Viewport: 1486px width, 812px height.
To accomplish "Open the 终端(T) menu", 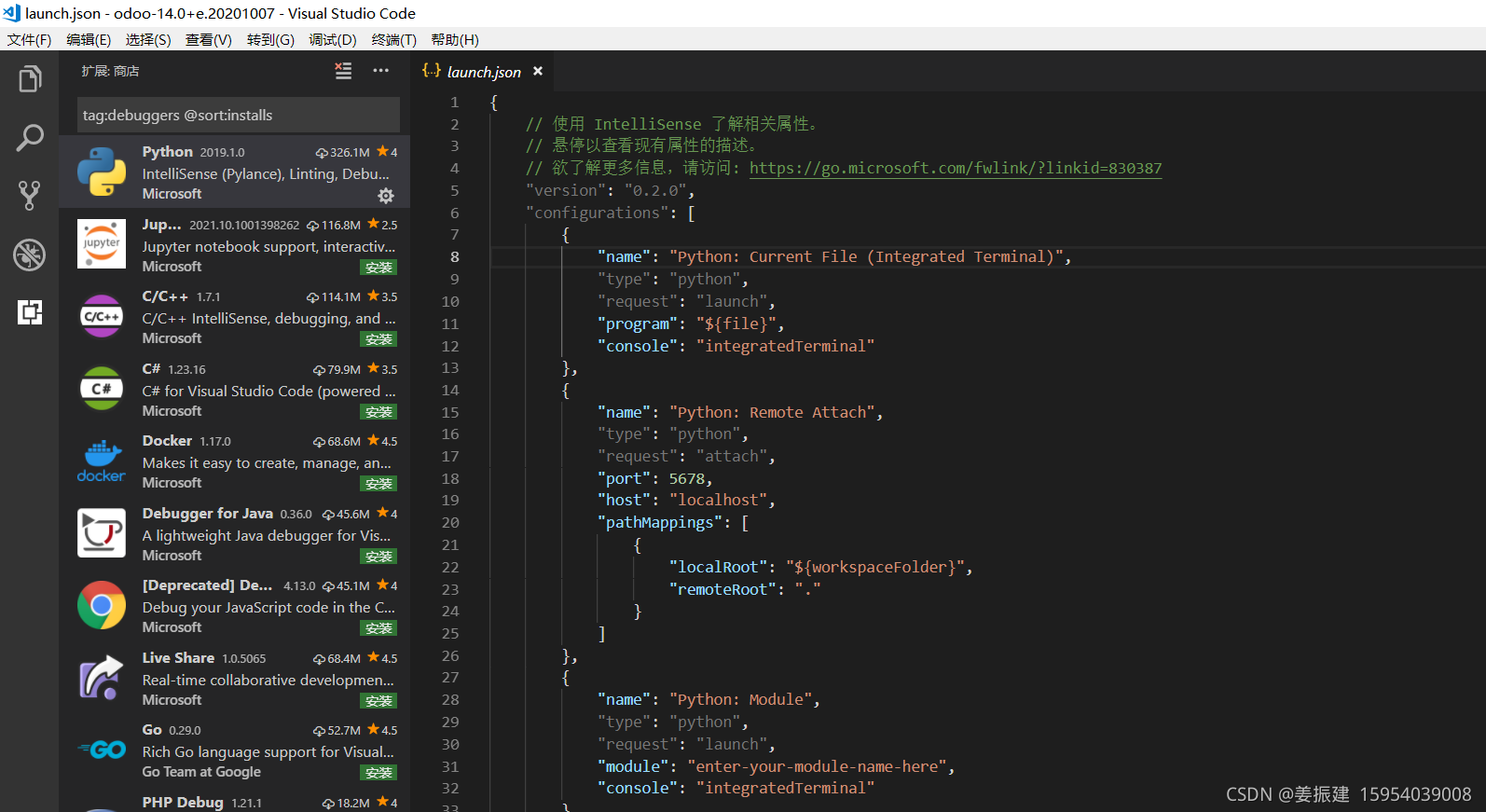I will click(394, 39).
